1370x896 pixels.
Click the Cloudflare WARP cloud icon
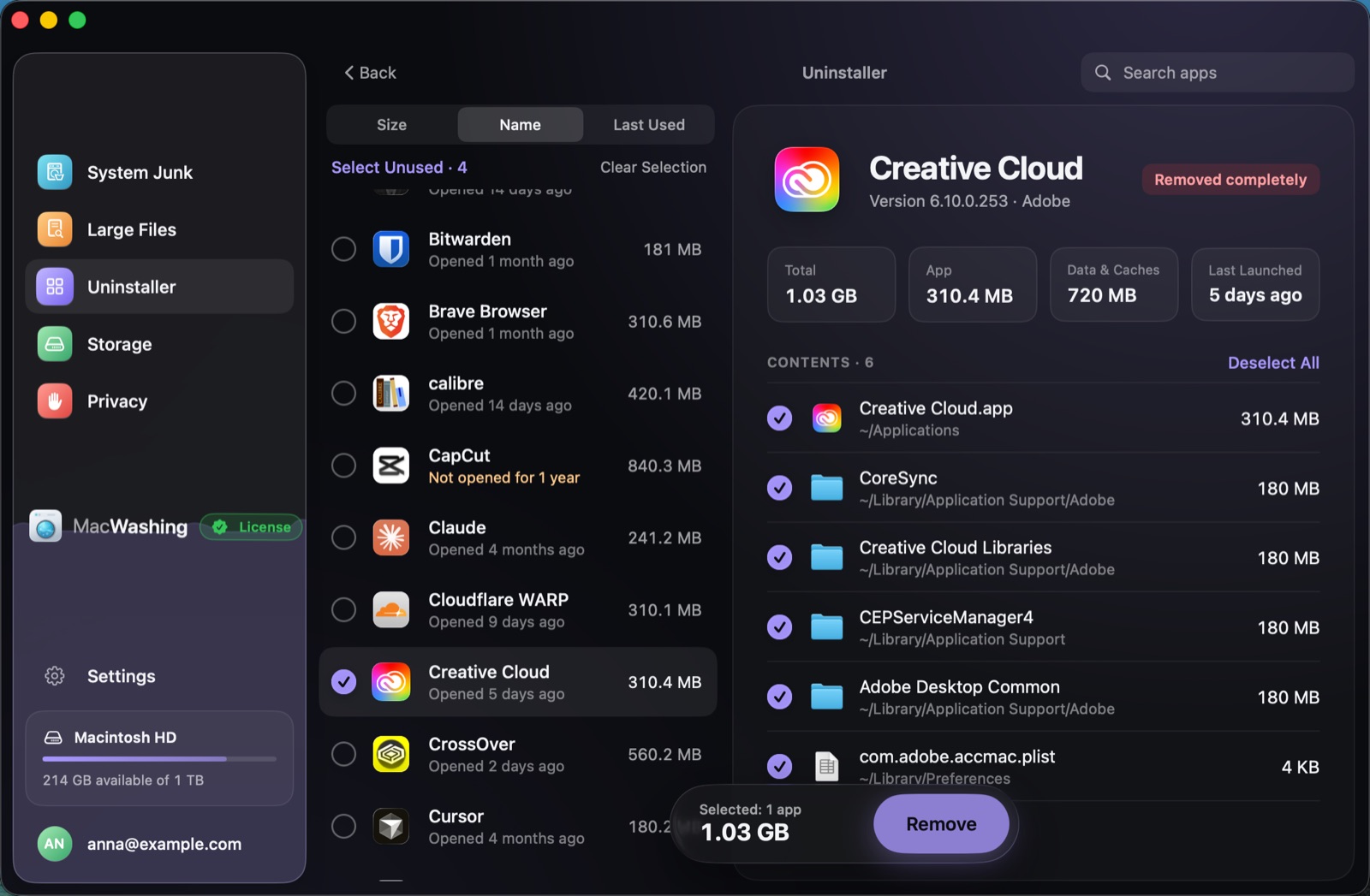(391, 609)
